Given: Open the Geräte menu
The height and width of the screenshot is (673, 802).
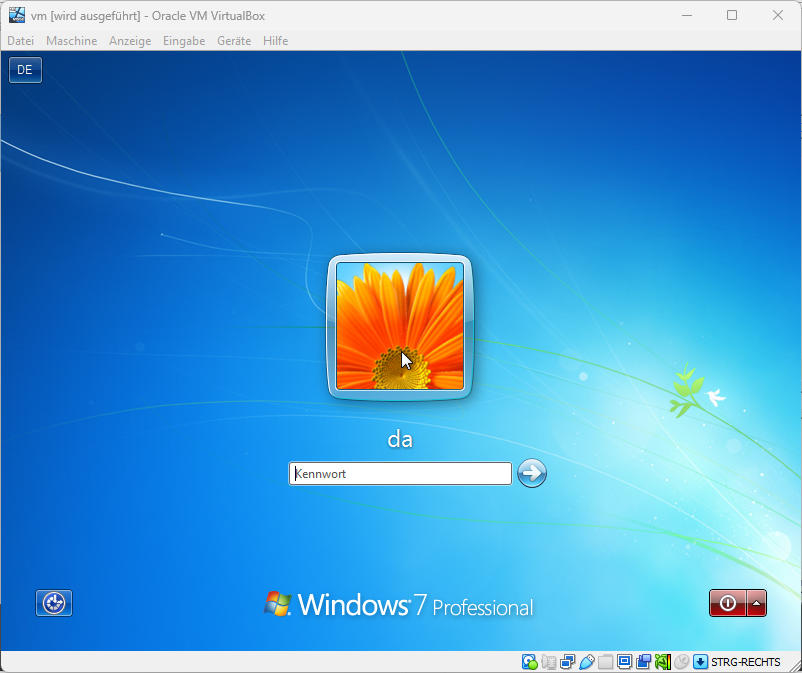Looking at the screenshot, I should tap(234, 41).
